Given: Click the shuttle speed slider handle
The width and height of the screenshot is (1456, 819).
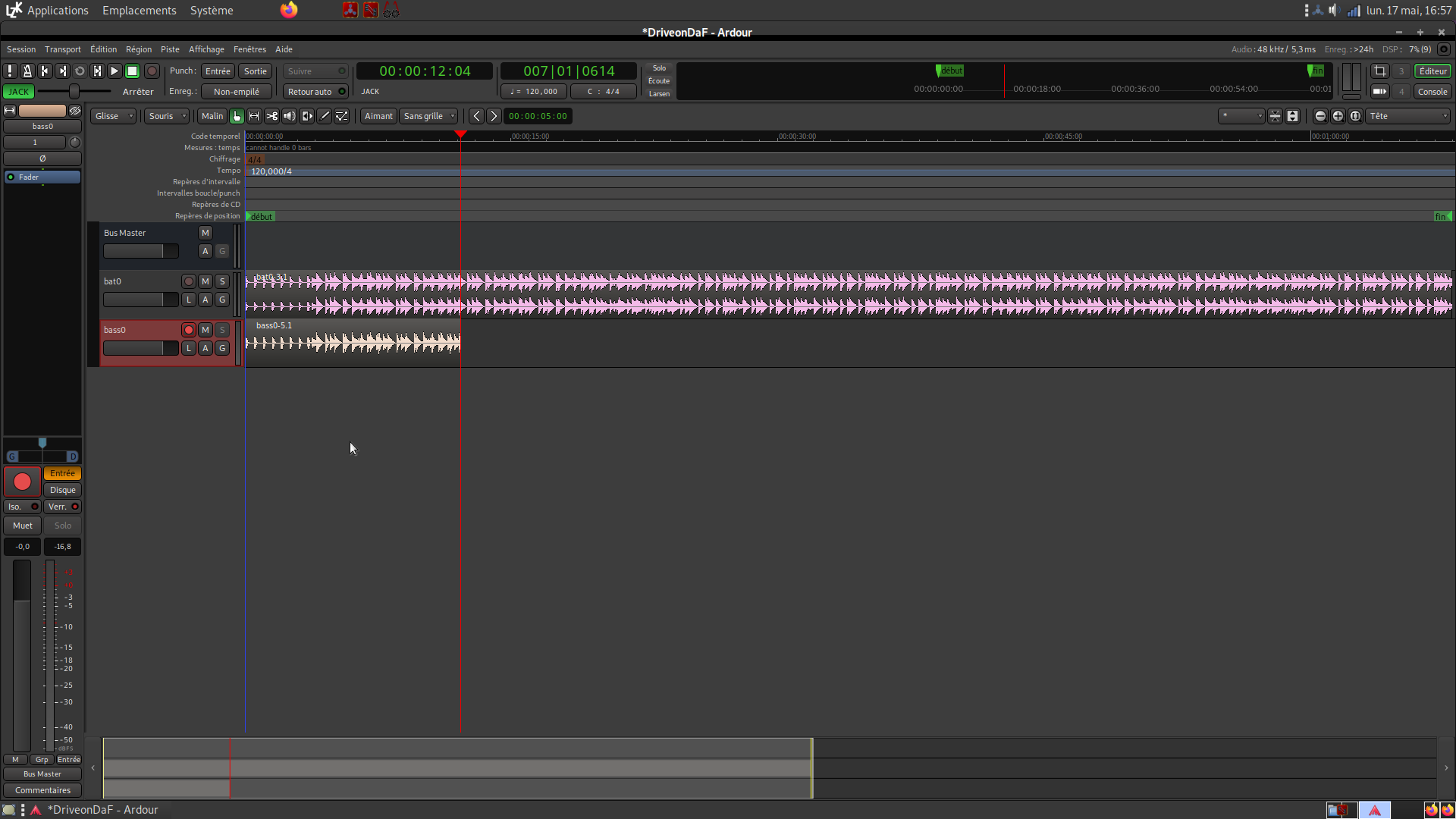Looking at the screenshot, I should (x=74, y=92).
